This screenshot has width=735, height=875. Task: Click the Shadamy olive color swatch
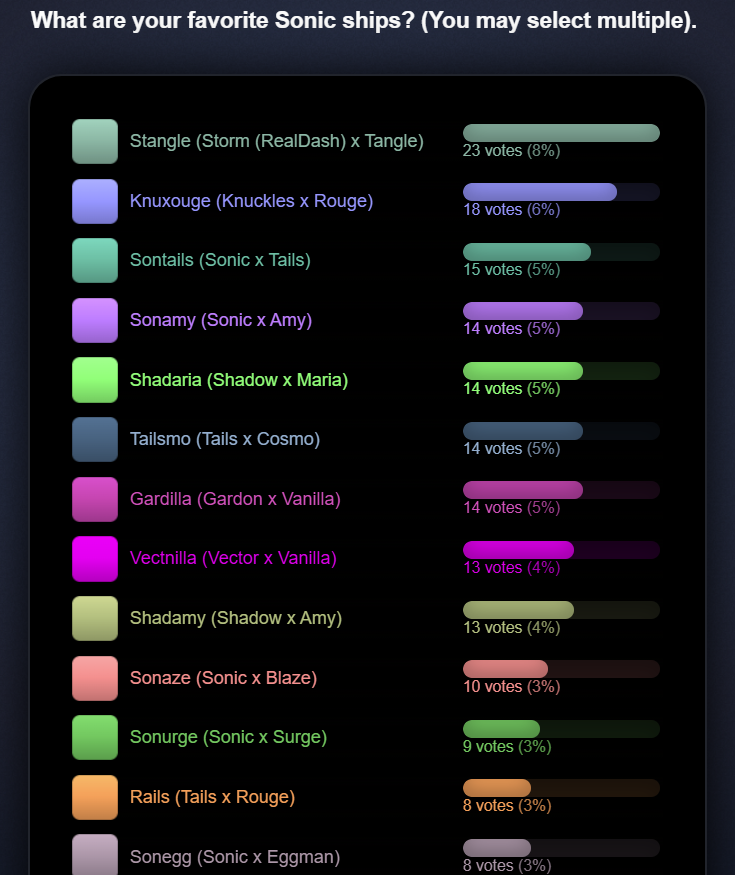pos(95,618)
